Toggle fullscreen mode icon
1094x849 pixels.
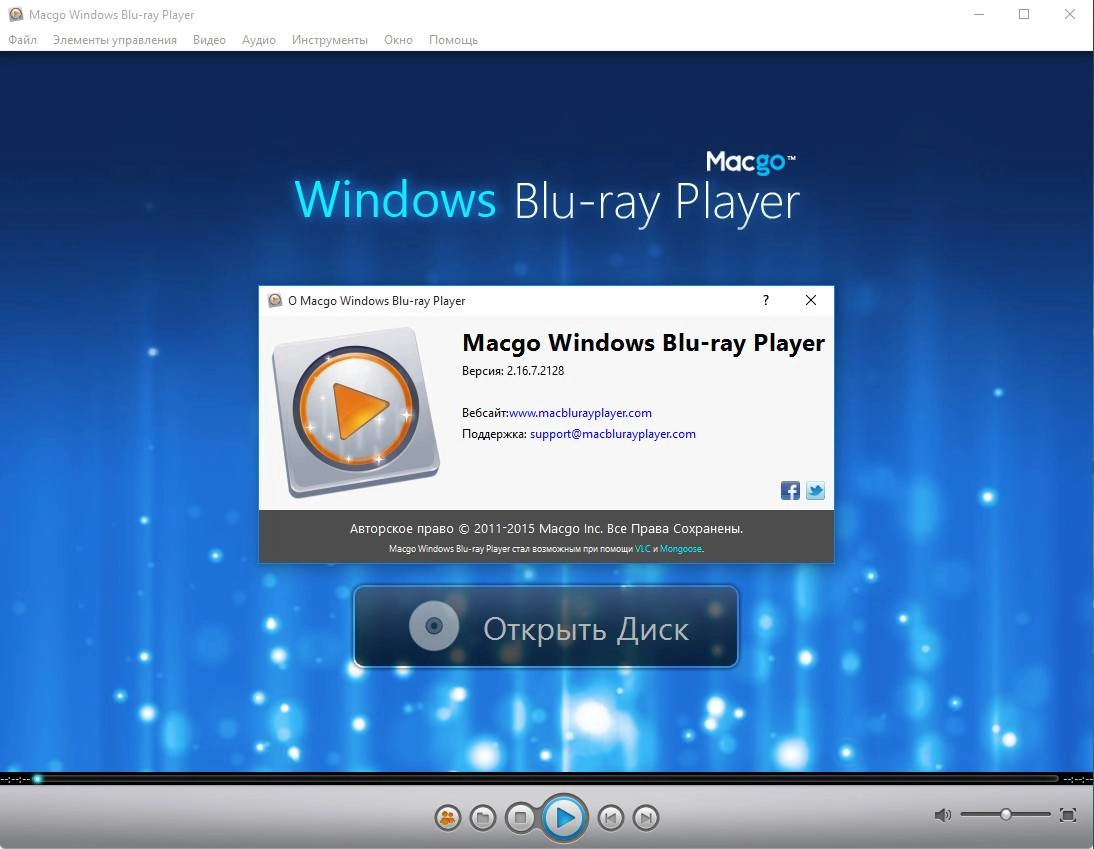pyautogui.click(x=1067, y=815)
